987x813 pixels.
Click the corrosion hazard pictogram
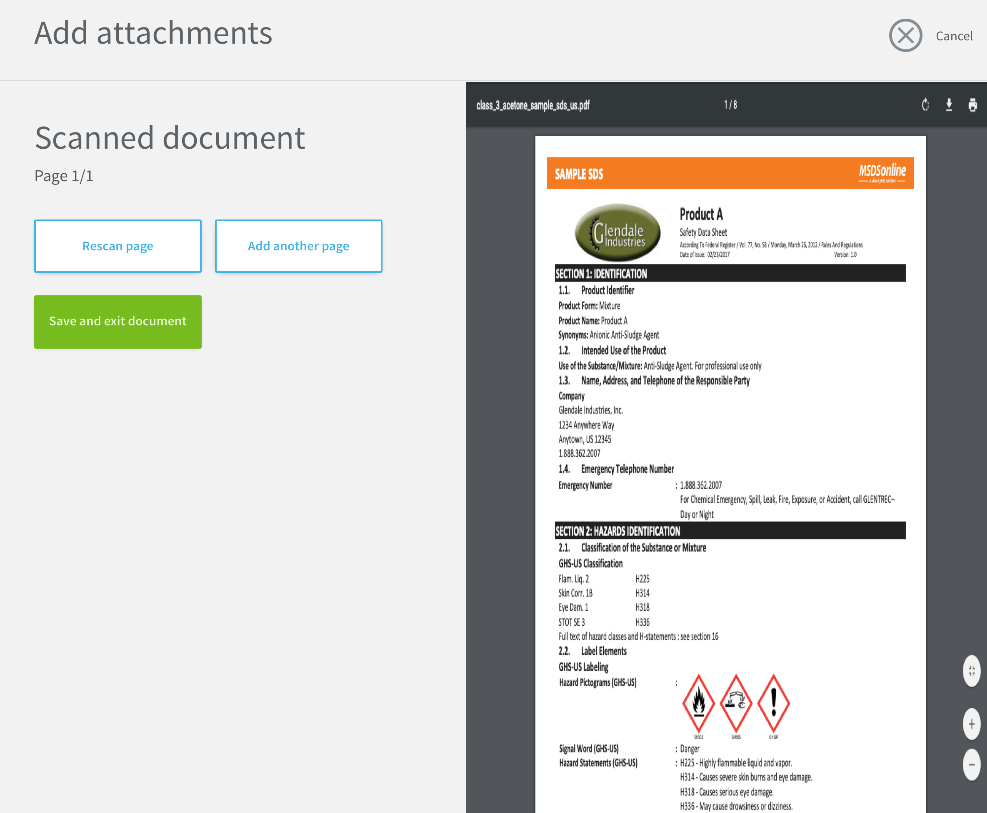coord(735,704)
